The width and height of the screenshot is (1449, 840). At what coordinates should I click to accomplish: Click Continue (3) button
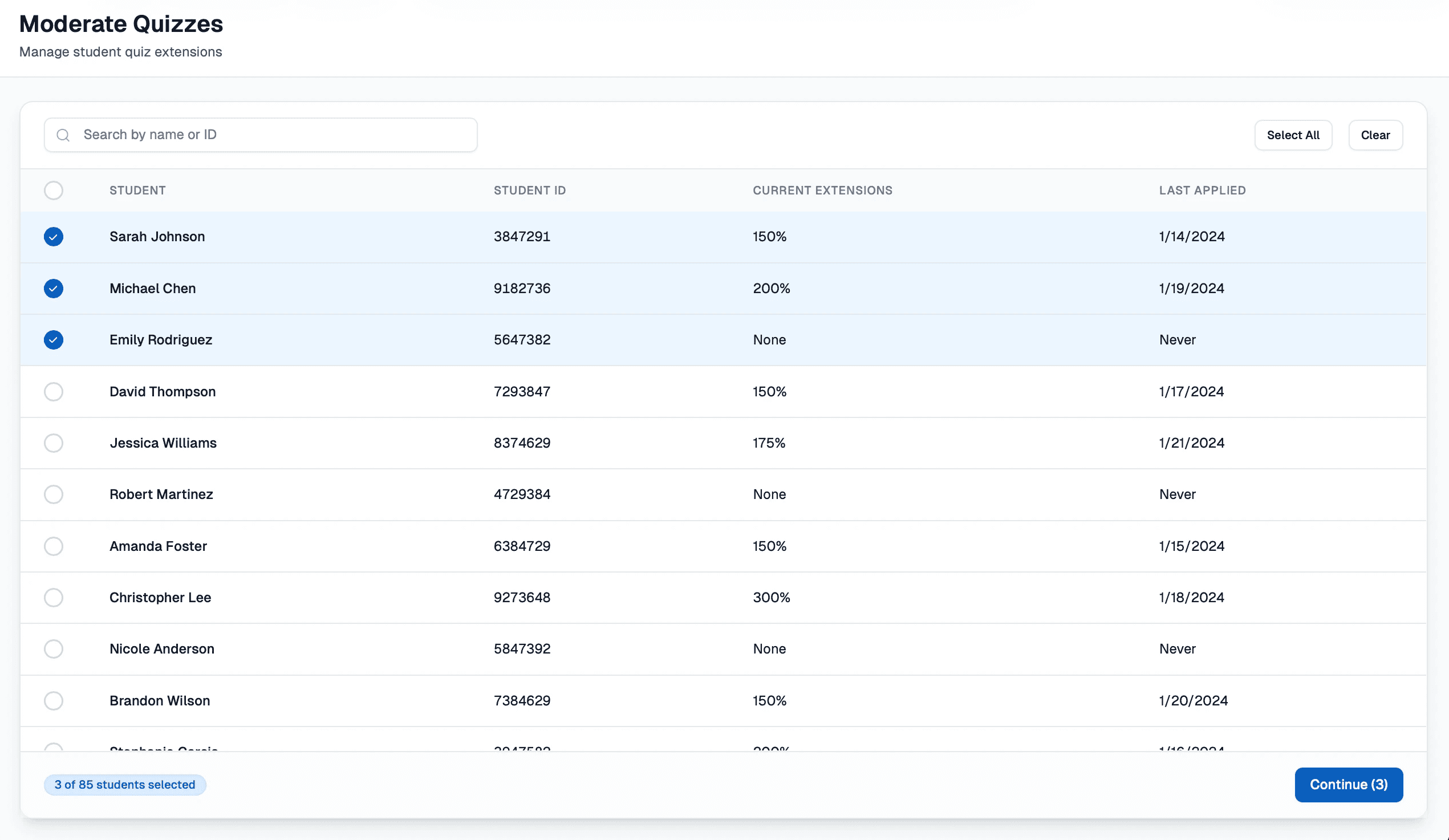click(1348, 785)
